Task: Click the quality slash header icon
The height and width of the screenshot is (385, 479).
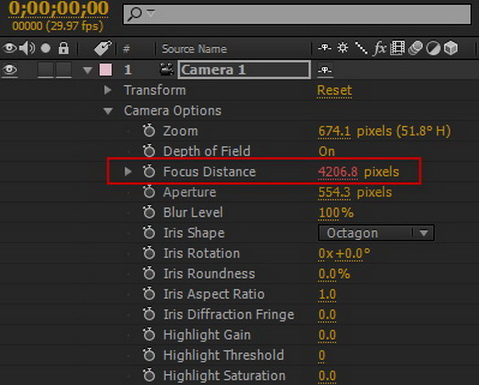Action: pyautogui.click(x=361, y=48)
